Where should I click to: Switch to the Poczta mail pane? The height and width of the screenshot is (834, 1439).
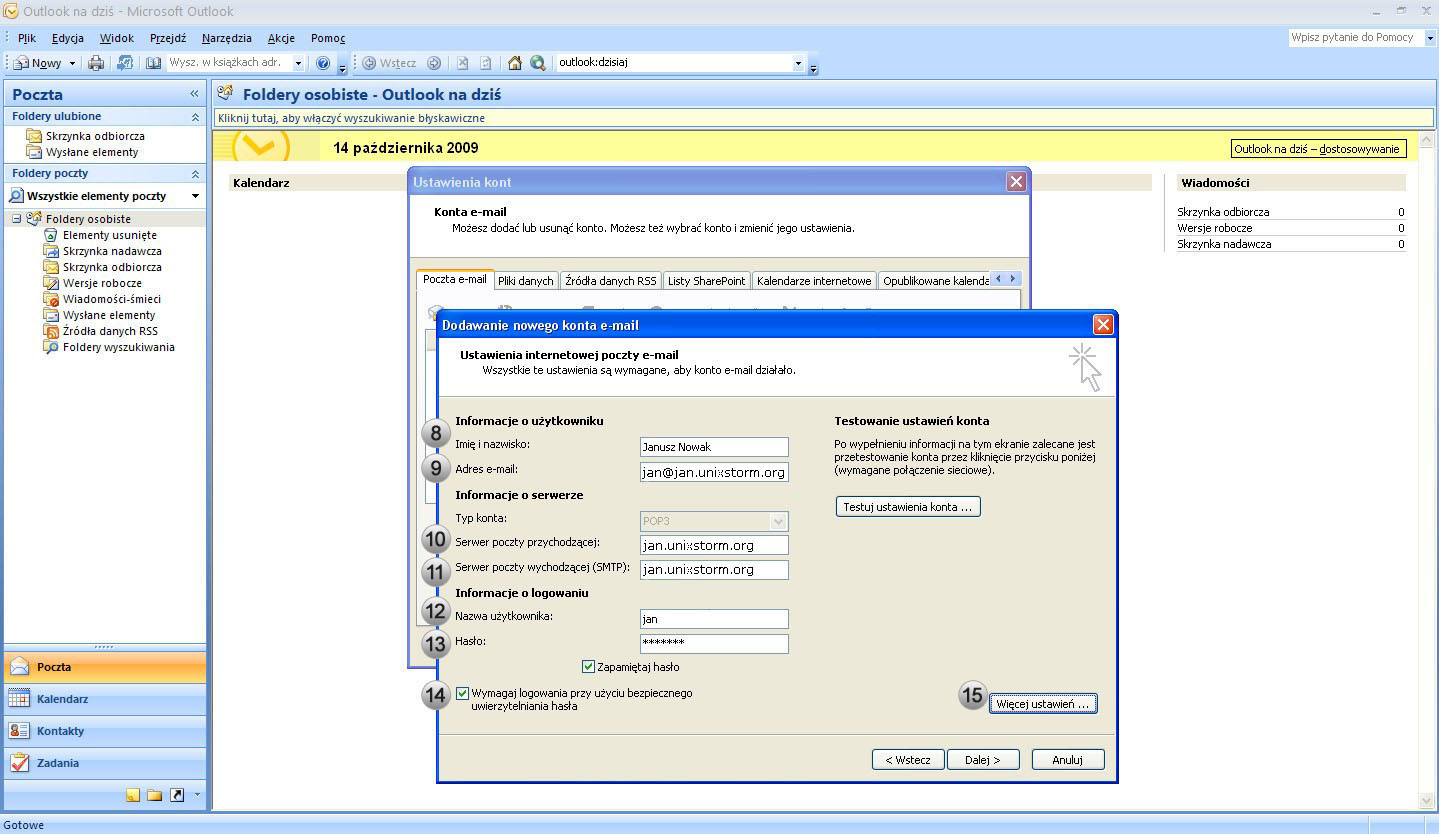click(105, 667)
